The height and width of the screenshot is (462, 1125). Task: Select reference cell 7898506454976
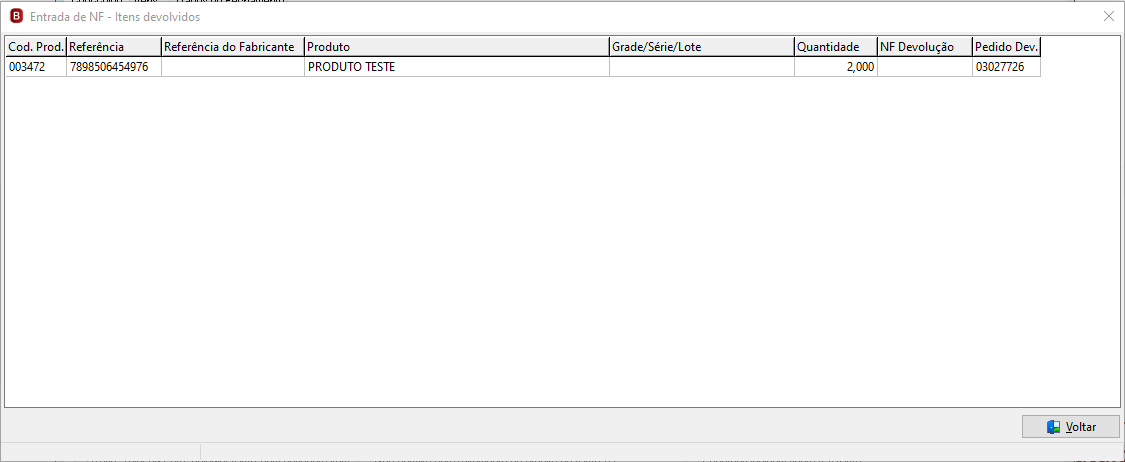tap(114, 67)
